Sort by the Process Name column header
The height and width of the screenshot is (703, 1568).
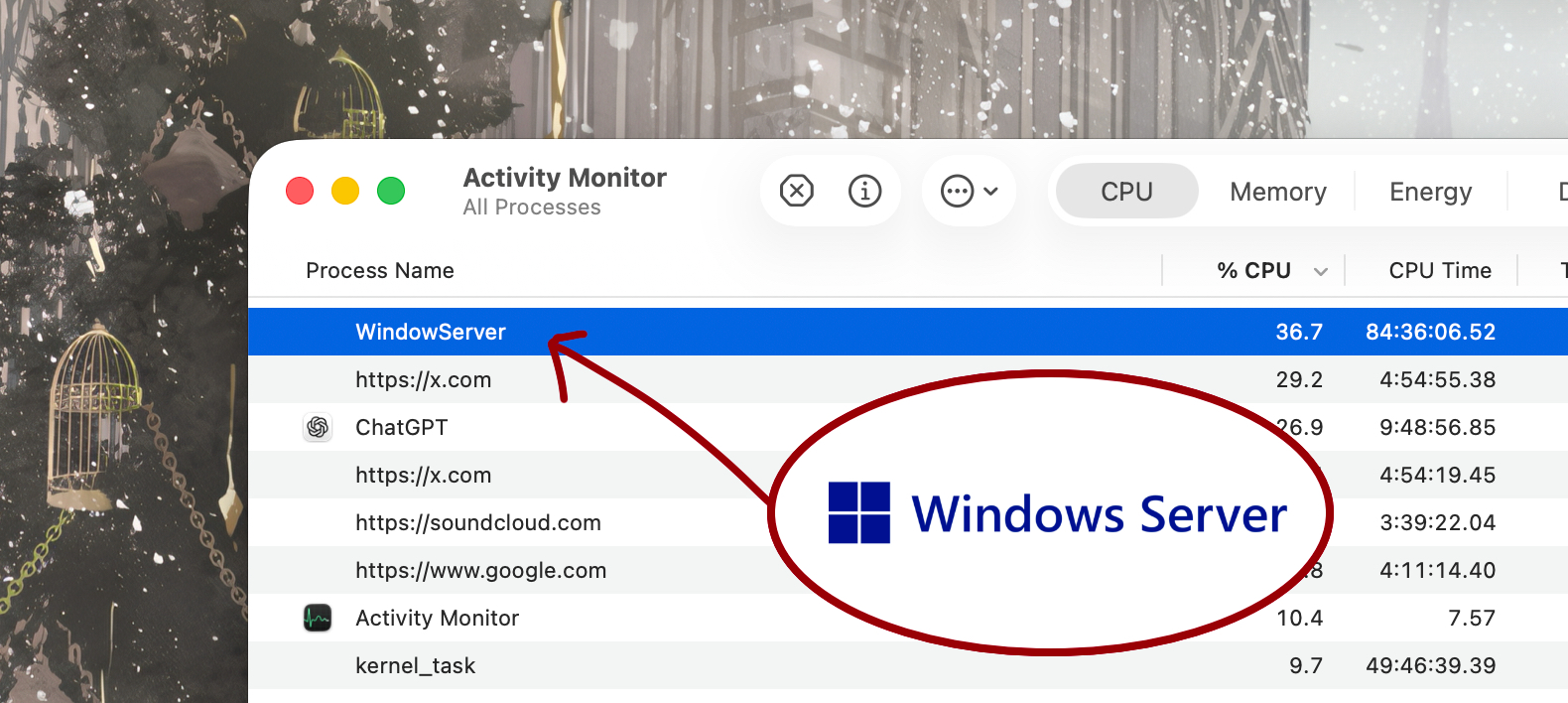tap(380, 270)
